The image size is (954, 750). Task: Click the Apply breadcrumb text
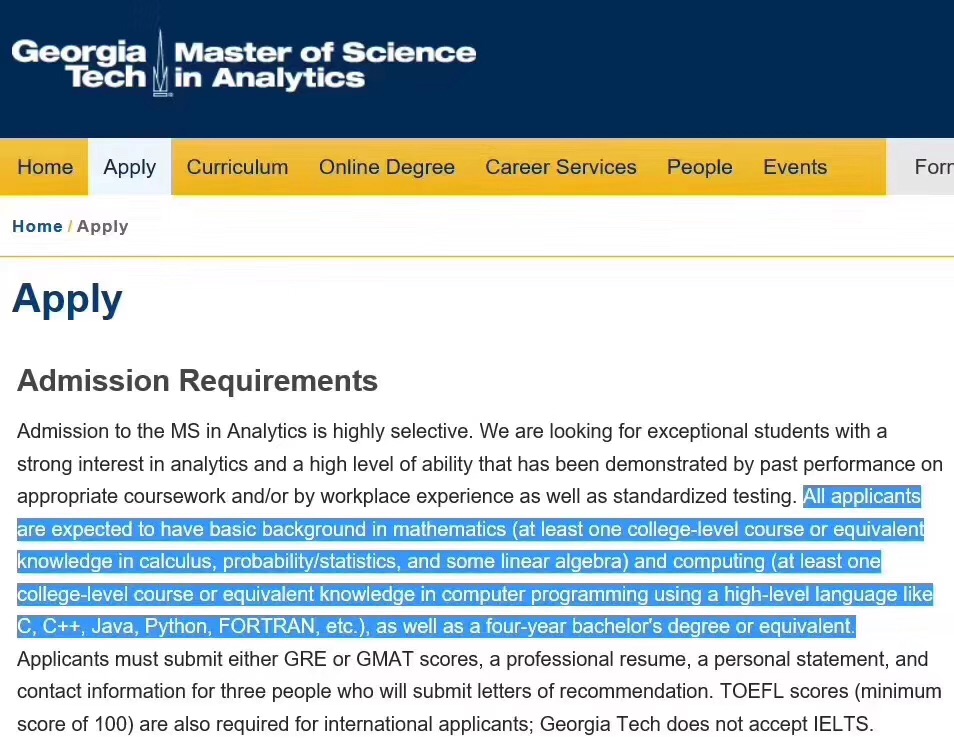(102, 227)
